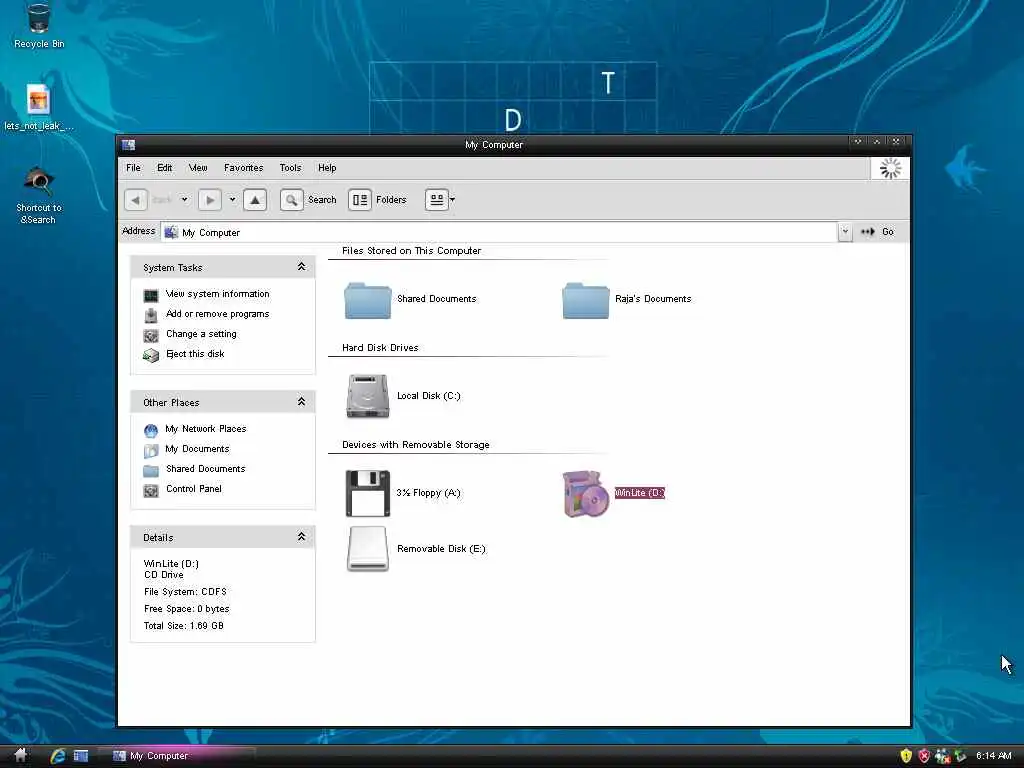Screen dimensions: 1024x768
Task: Open My Network Places link
Action: click(x=206, y=429)
